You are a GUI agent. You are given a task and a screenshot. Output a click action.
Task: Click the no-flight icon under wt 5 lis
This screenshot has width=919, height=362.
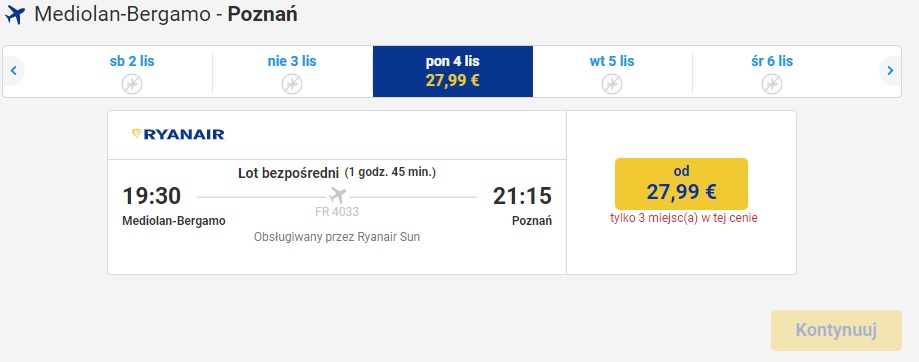(612, 84)
